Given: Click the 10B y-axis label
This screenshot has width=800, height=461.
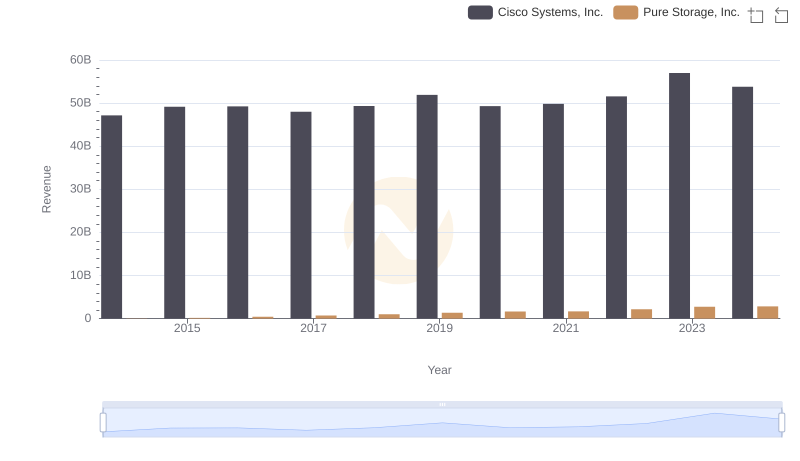Looking at the screenshot, I should (81, 275).
